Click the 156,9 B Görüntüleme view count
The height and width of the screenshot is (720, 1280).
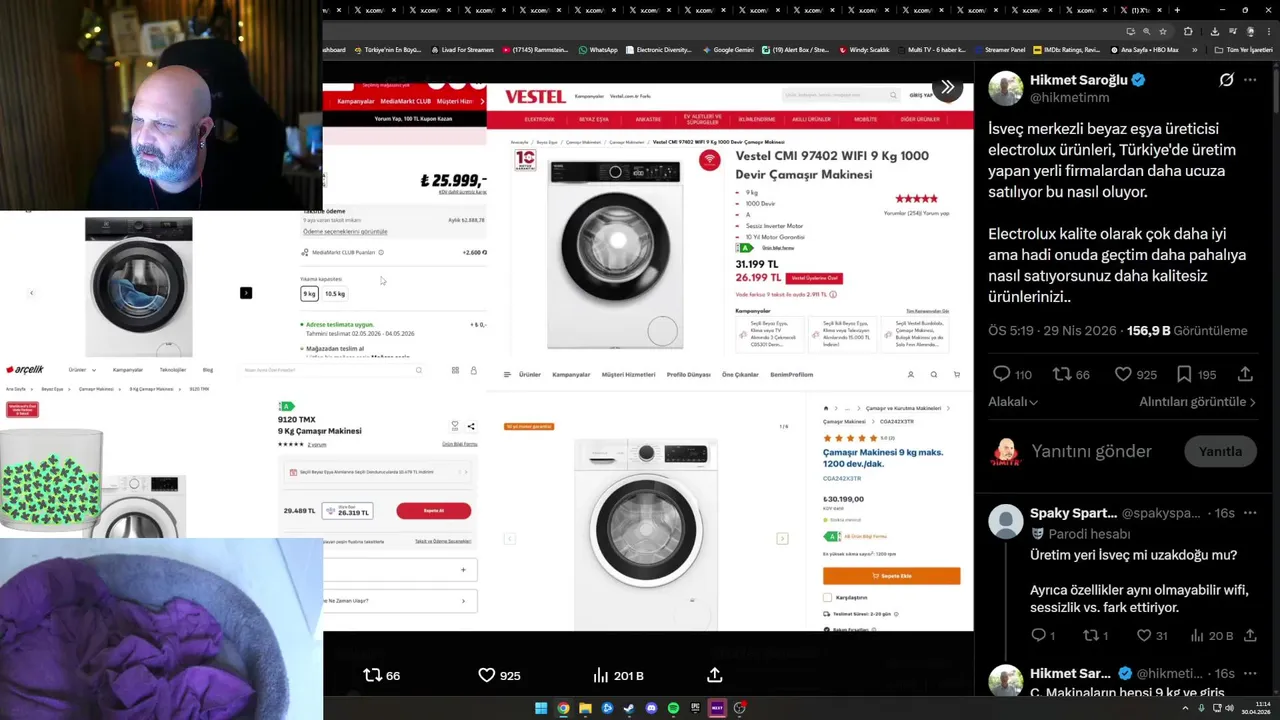click(1187, 330)
